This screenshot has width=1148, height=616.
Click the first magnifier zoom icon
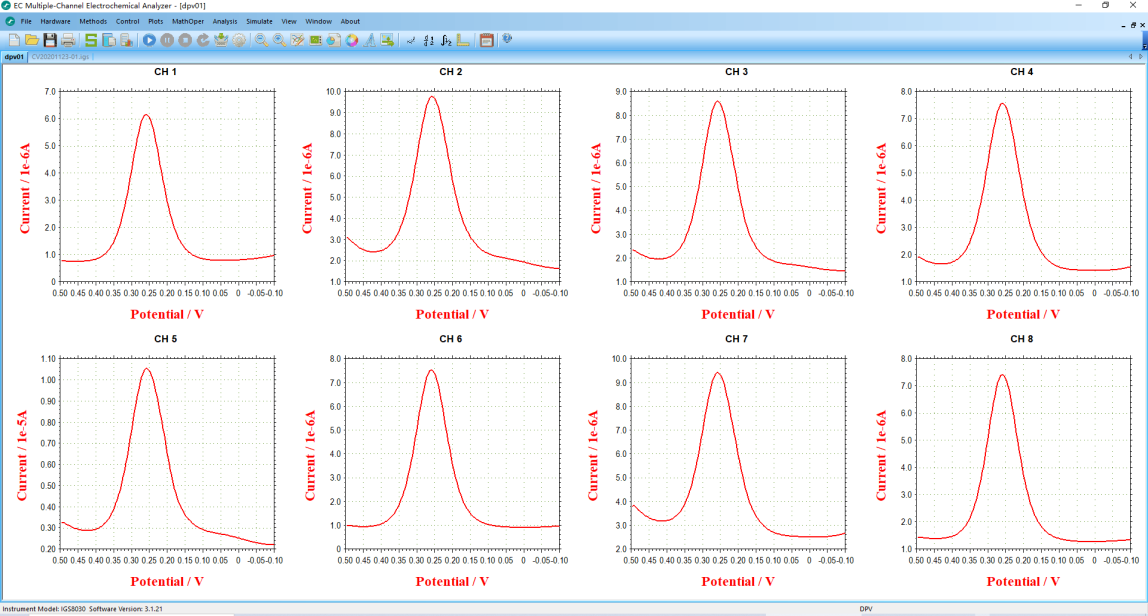pos(261,40)
